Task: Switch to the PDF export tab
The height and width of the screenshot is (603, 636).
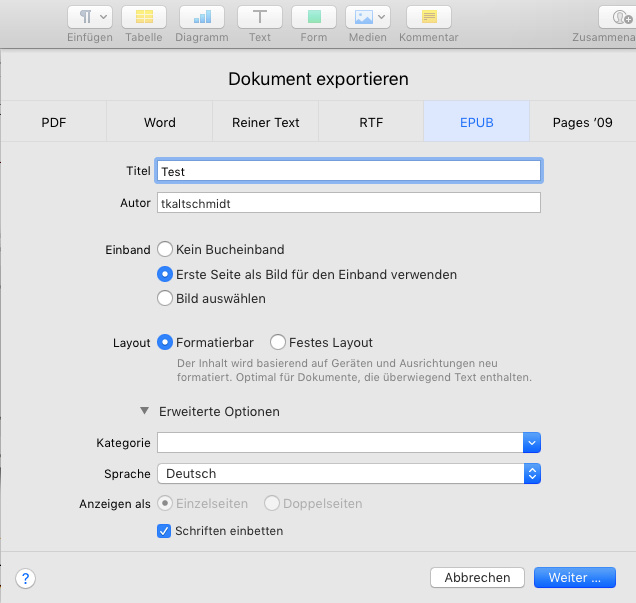Action: [54, 123]
